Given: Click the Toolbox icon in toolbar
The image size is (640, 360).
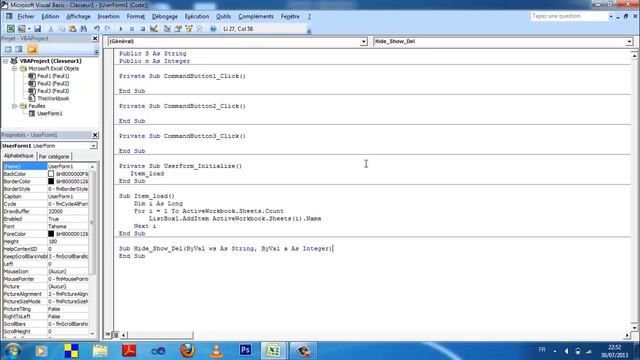Looking at the screenshot, I should [x=200, y=29].
